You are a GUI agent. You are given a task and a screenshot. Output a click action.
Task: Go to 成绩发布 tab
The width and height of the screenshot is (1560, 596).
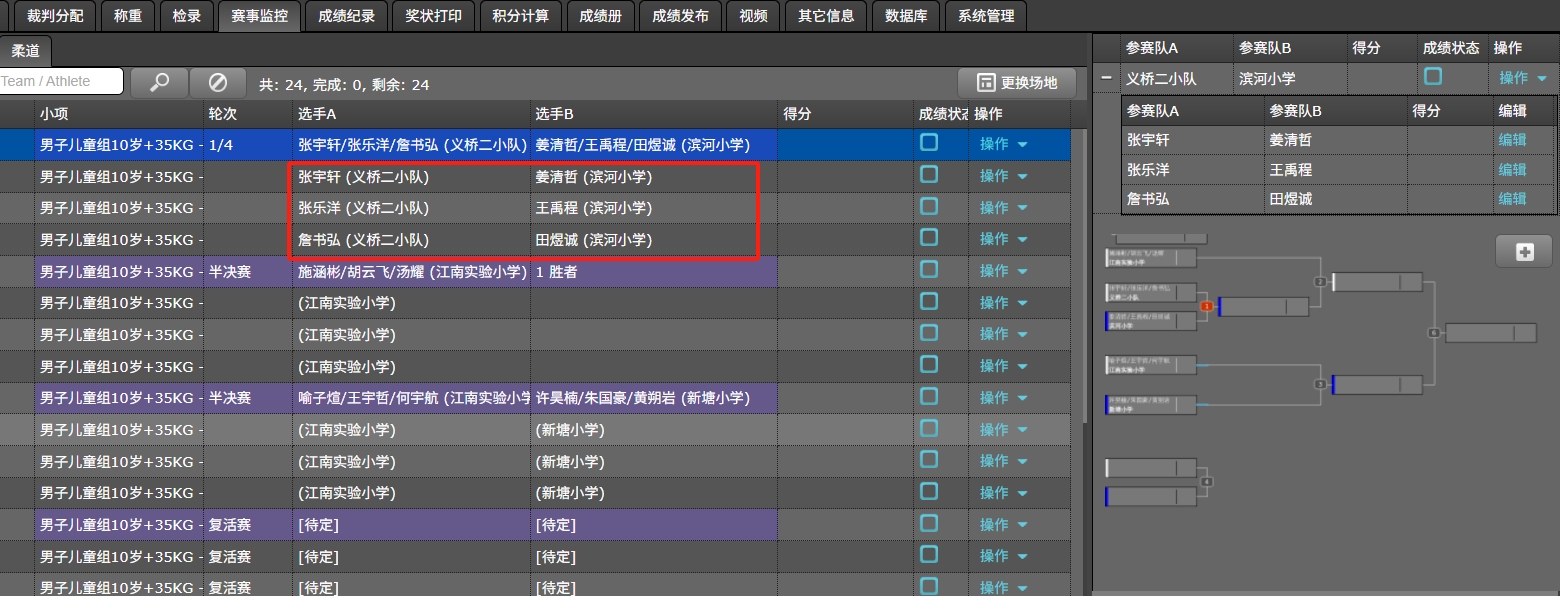pos(681,16)
